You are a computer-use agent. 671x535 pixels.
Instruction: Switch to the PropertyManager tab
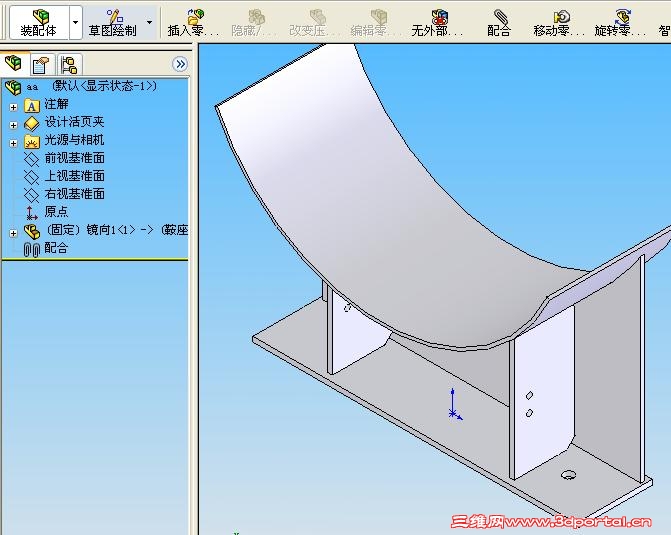tap(41, 65)
